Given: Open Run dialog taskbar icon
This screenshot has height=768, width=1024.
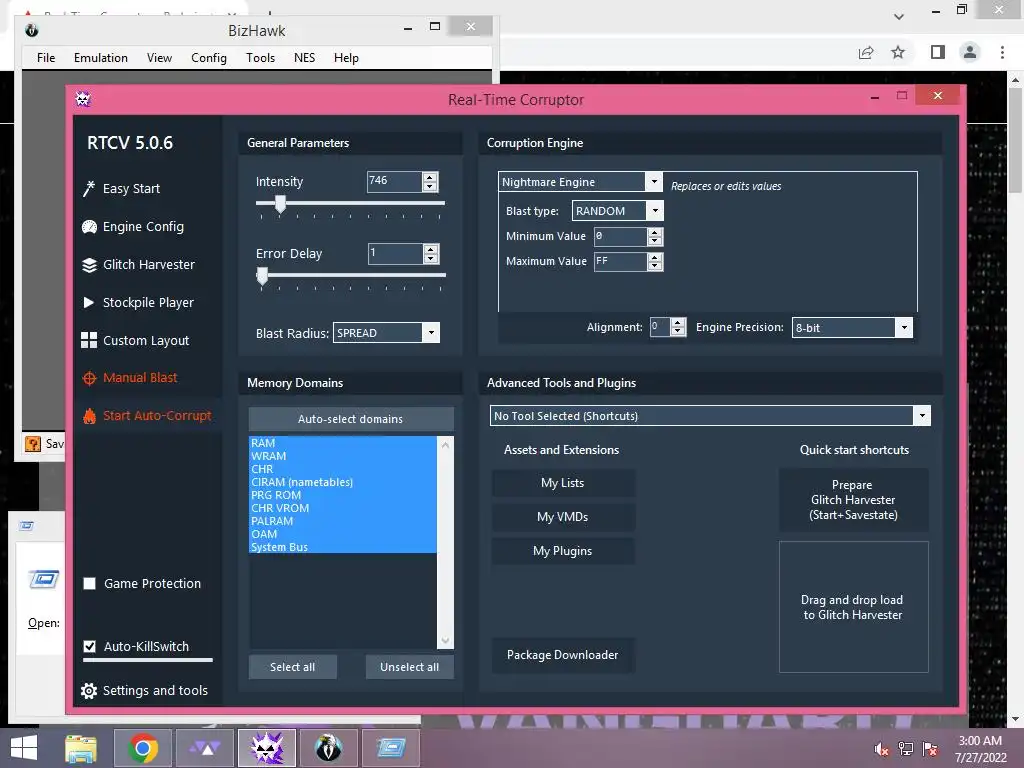Looking at the screenshot, I should (x=391, y=748).
